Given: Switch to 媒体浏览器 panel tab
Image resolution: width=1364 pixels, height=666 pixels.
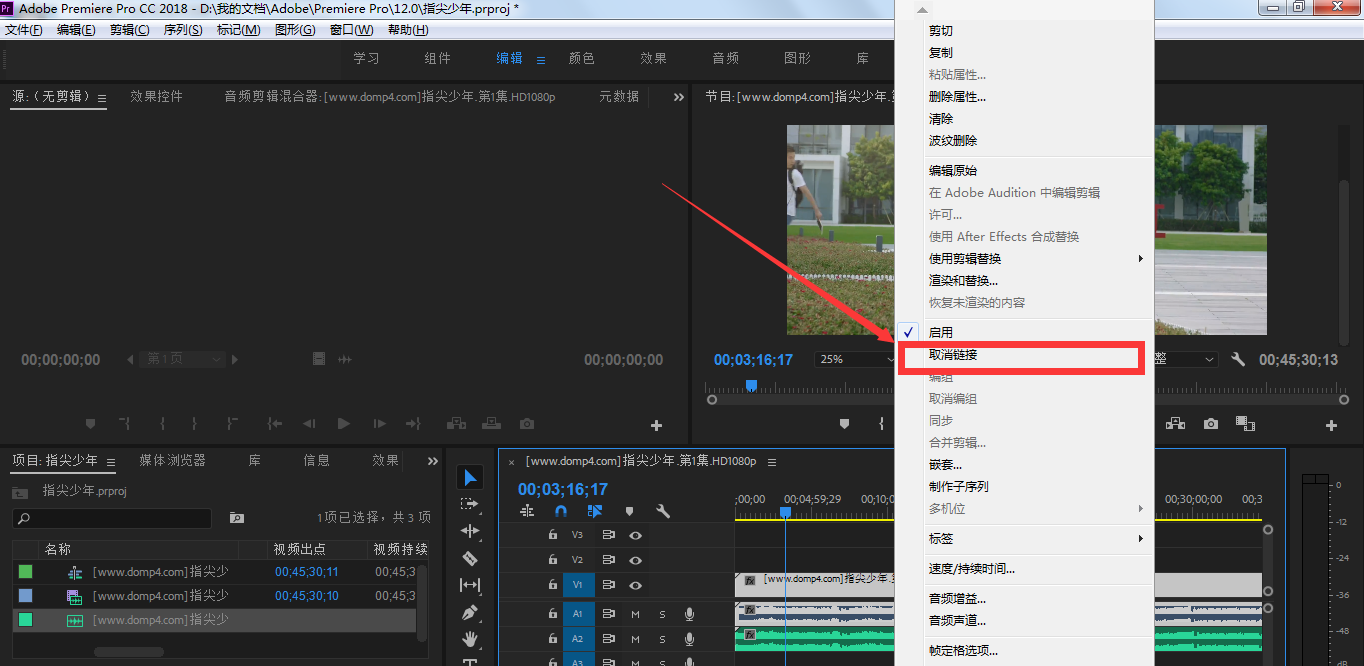Looking at the screenshot, I should 172,461.
